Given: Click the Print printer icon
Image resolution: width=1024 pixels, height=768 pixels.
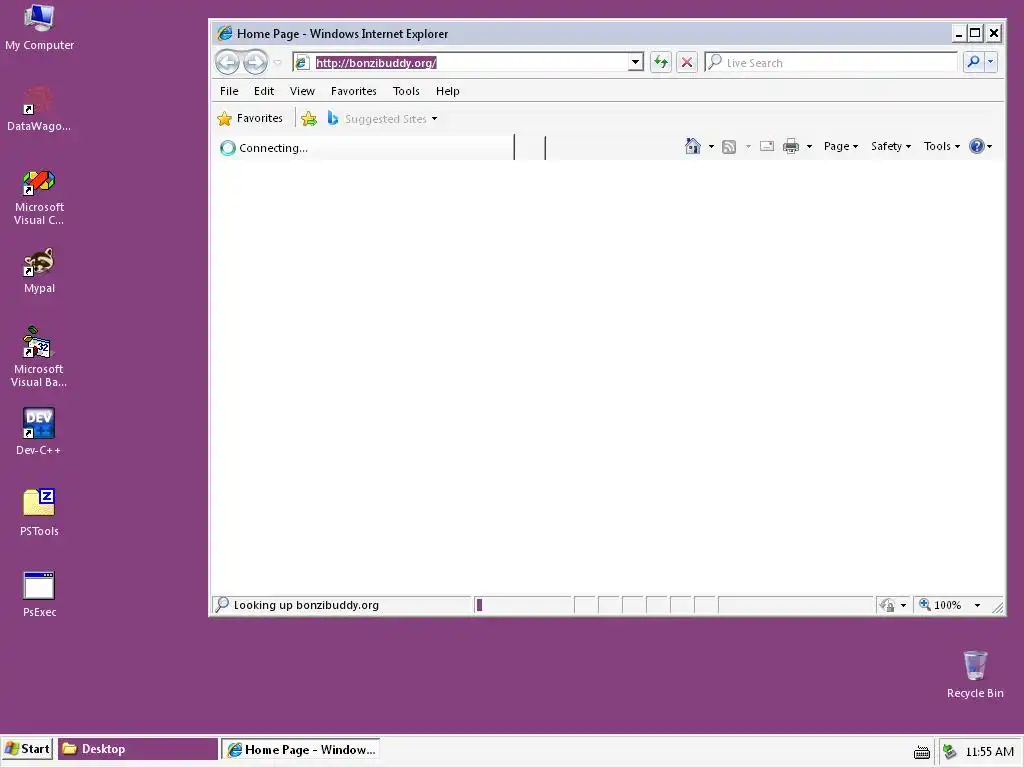Looking at the screenshot, I should pyautogui.click(x=791, y=146).
